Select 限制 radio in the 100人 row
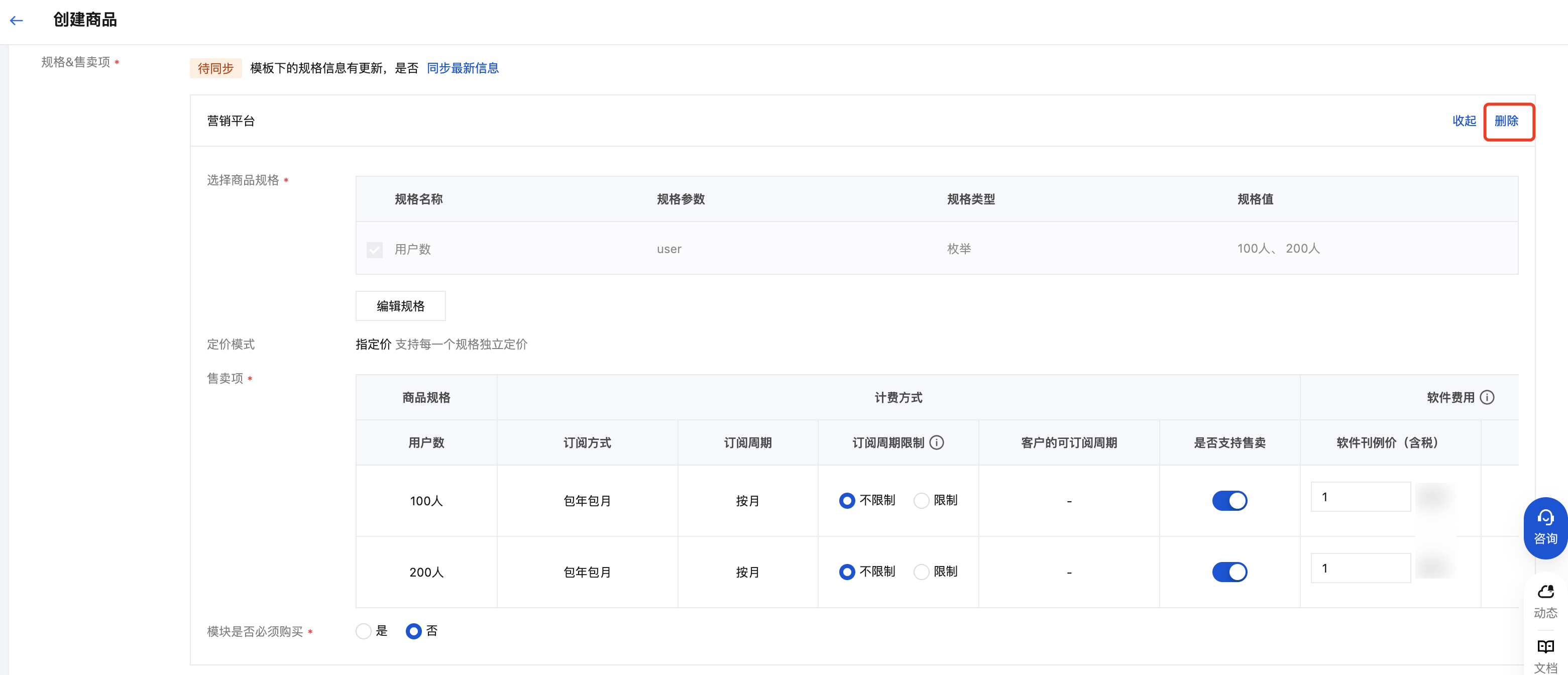 (922, 500)
